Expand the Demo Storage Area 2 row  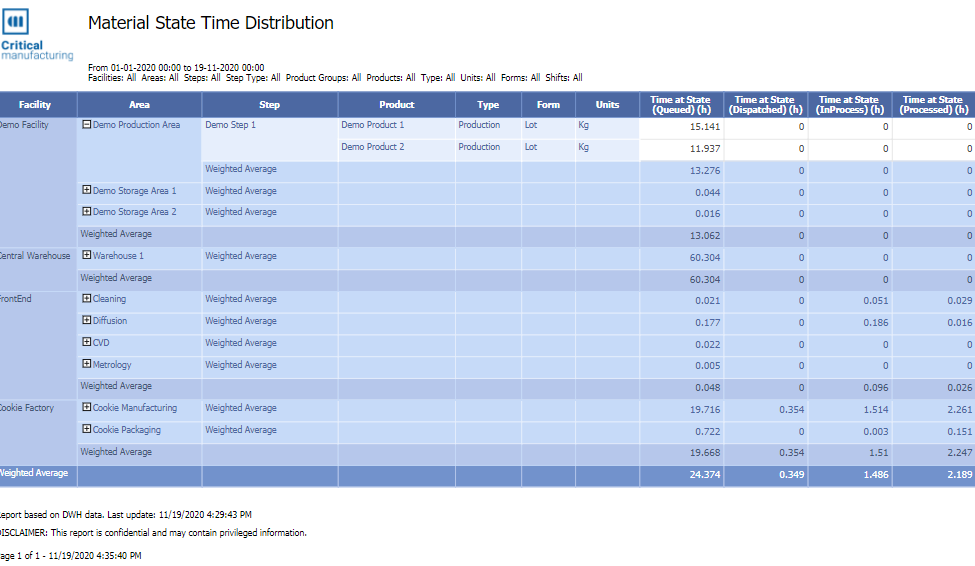tap(86, 212)
